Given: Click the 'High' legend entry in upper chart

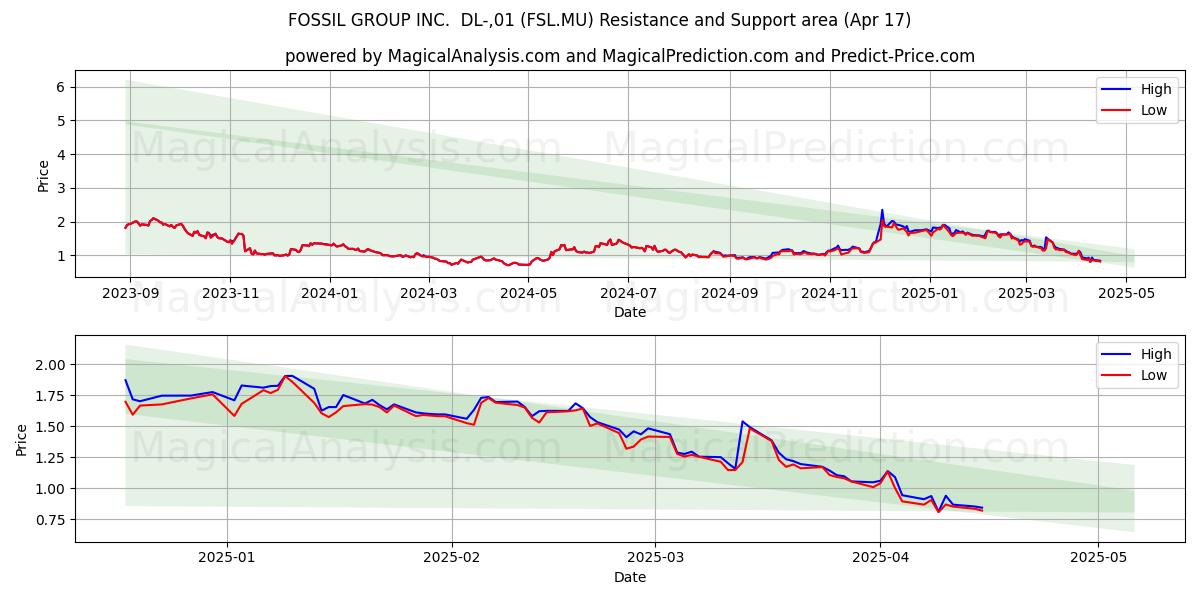Looking at the screenshot, I should [x=1156, y=89].
